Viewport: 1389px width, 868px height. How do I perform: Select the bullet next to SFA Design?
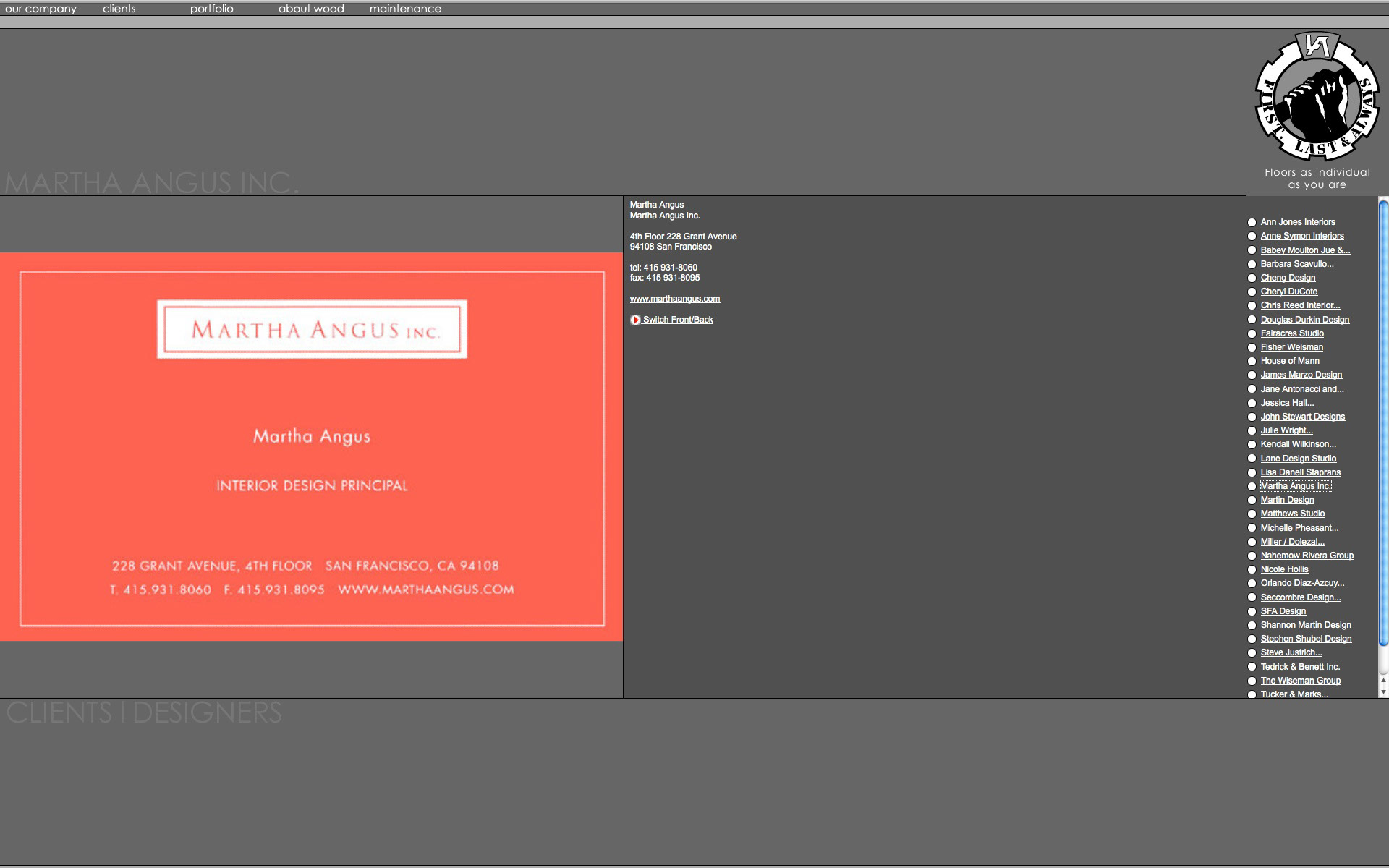[1252, 612]
